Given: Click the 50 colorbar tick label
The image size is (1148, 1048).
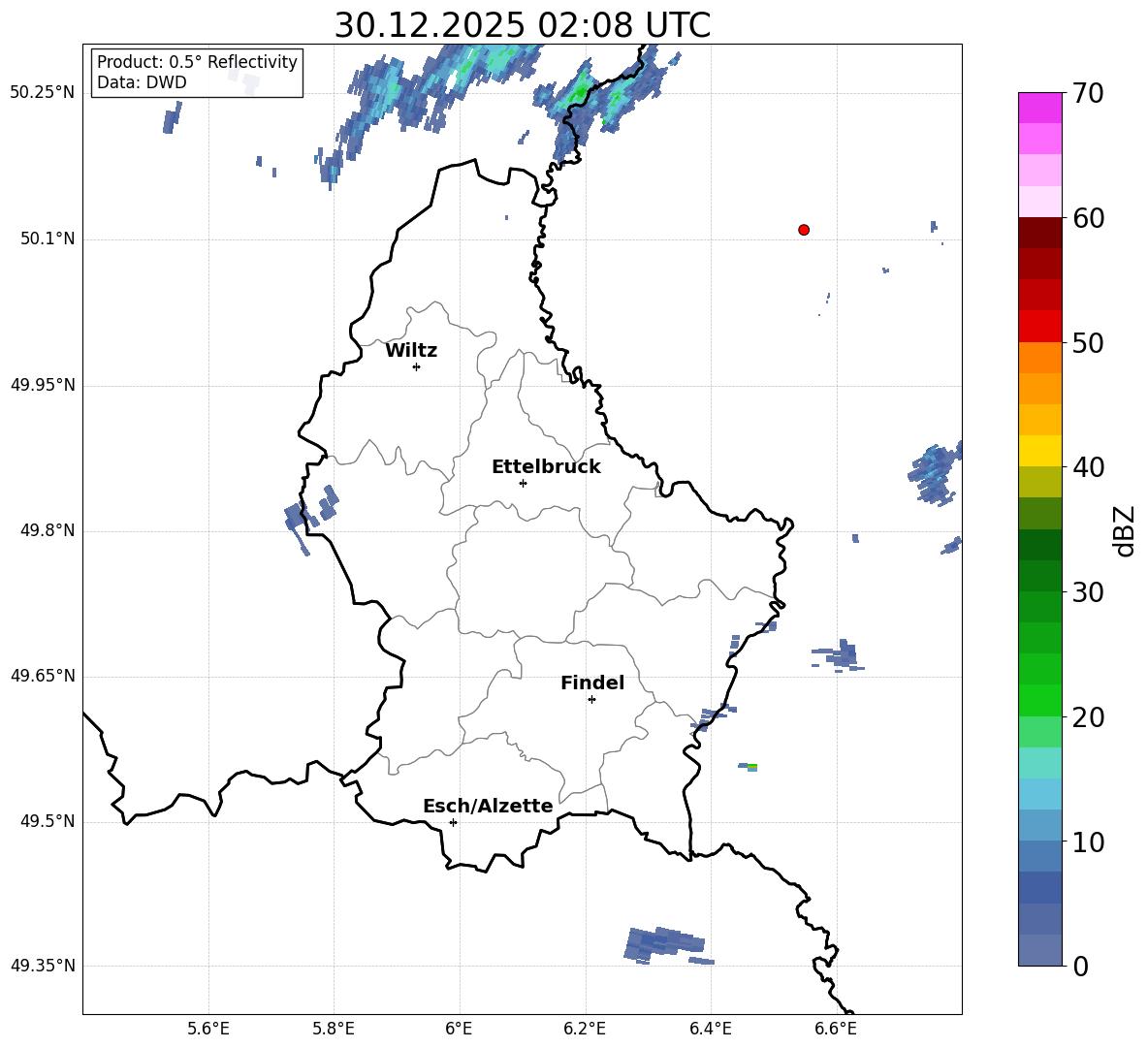Looking at the screenshot, I should pos(1088,343).
